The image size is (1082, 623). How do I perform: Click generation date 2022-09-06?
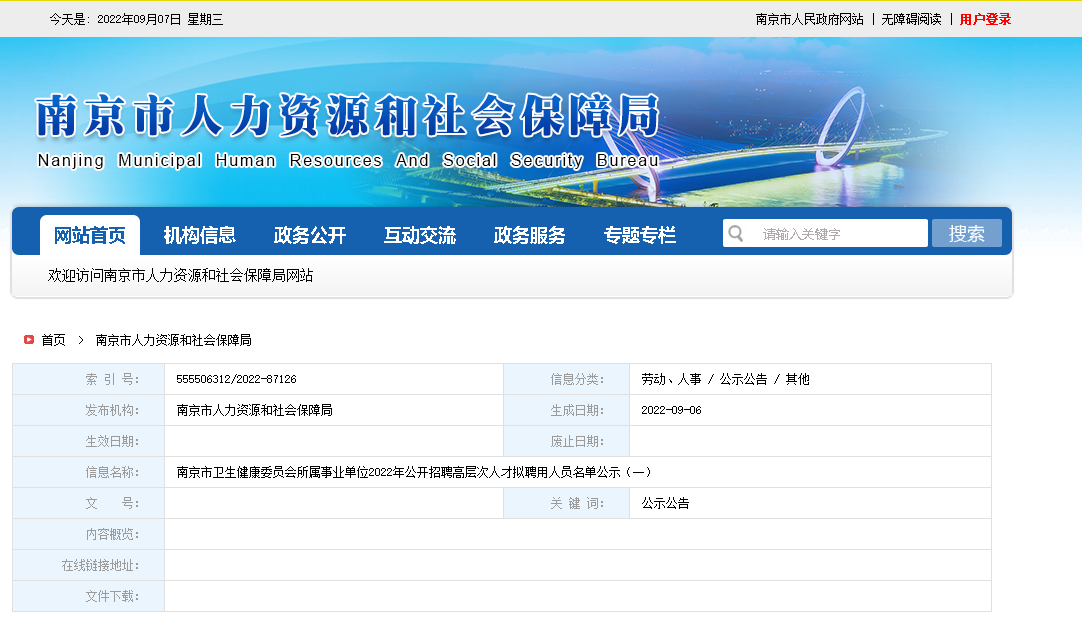(x=671, y=411)
